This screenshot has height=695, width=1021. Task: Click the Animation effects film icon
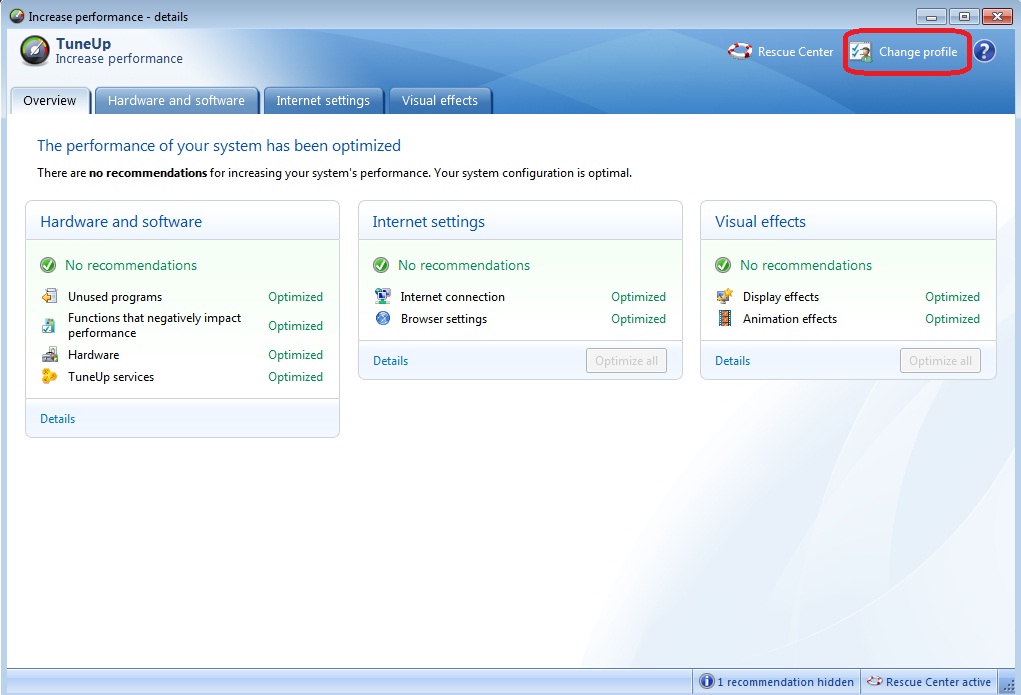725,319
